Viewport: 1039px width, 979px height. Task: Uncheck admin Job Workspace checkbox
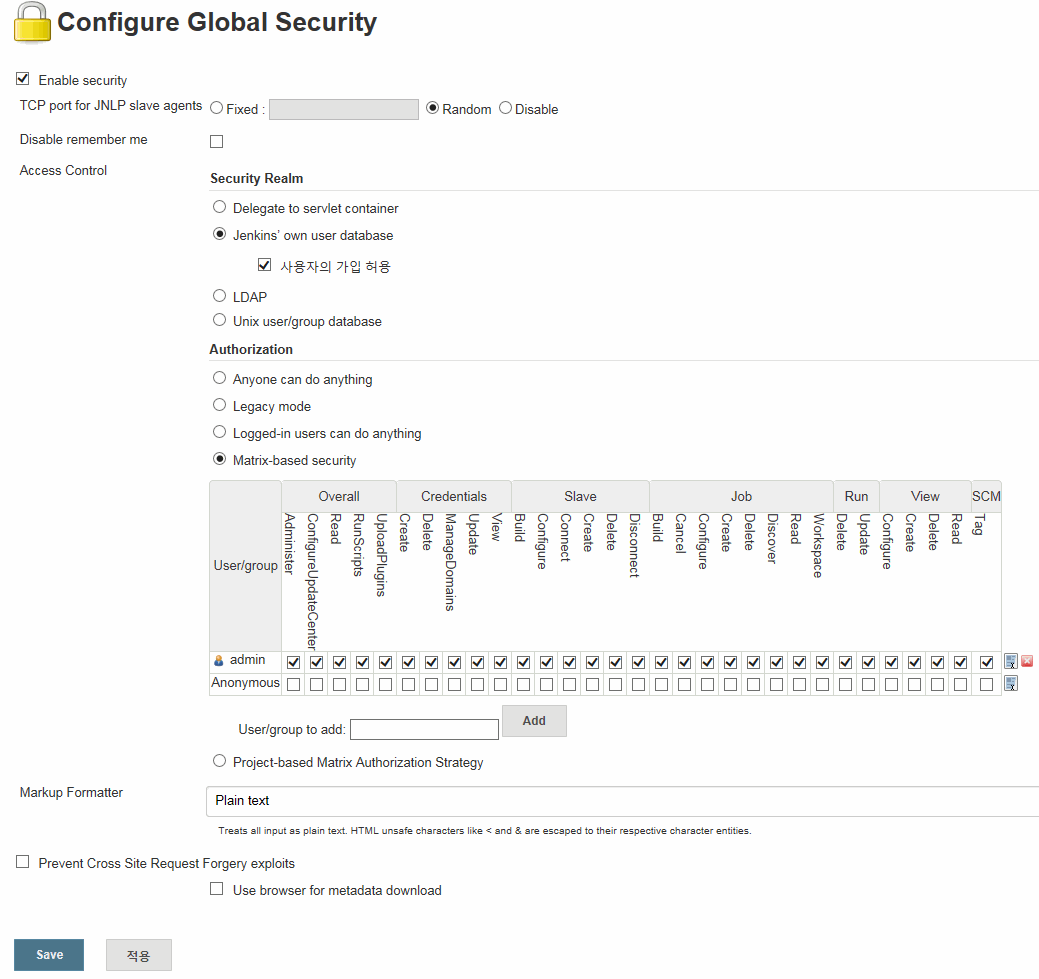point(822,662)
